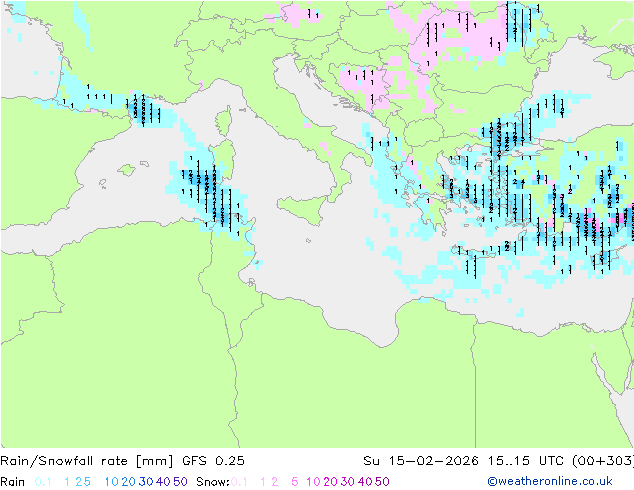
Task: Select the "15..15 UTC" time text
Action: point(525,461)
